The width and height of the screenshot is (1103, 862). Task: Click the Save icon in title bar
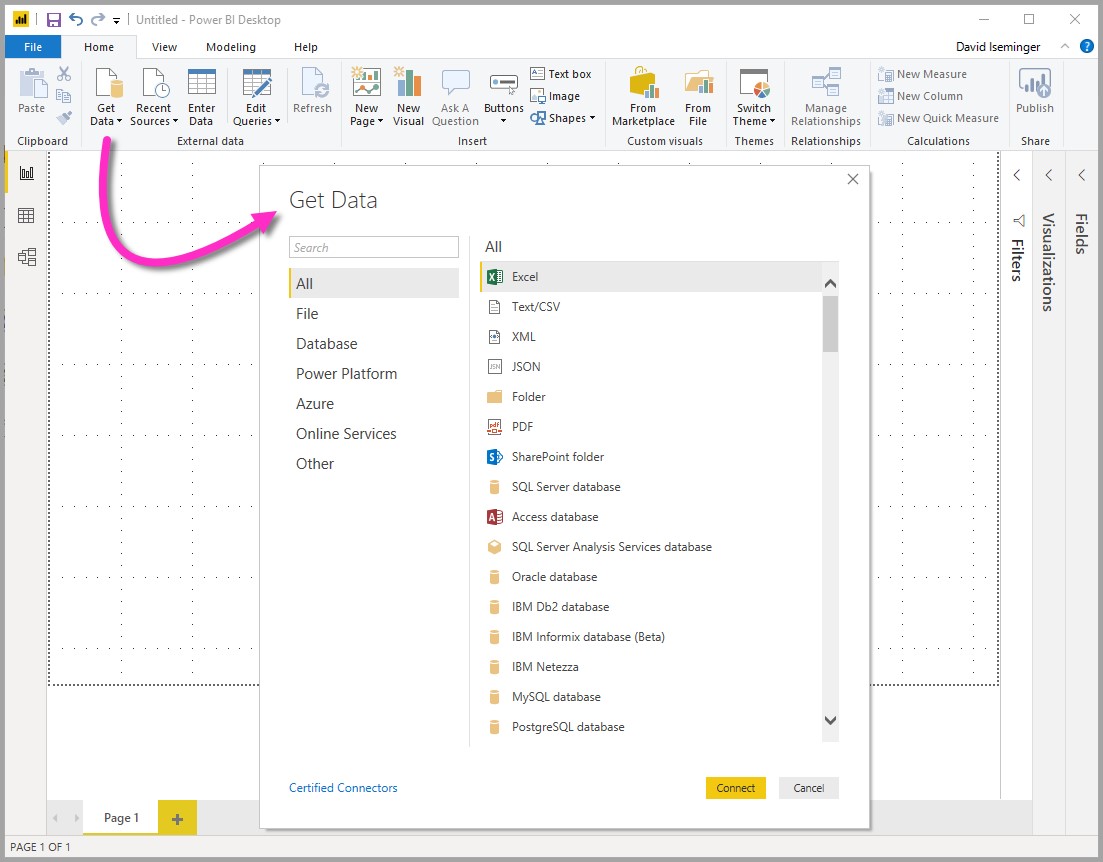click(x=54, y=19)
